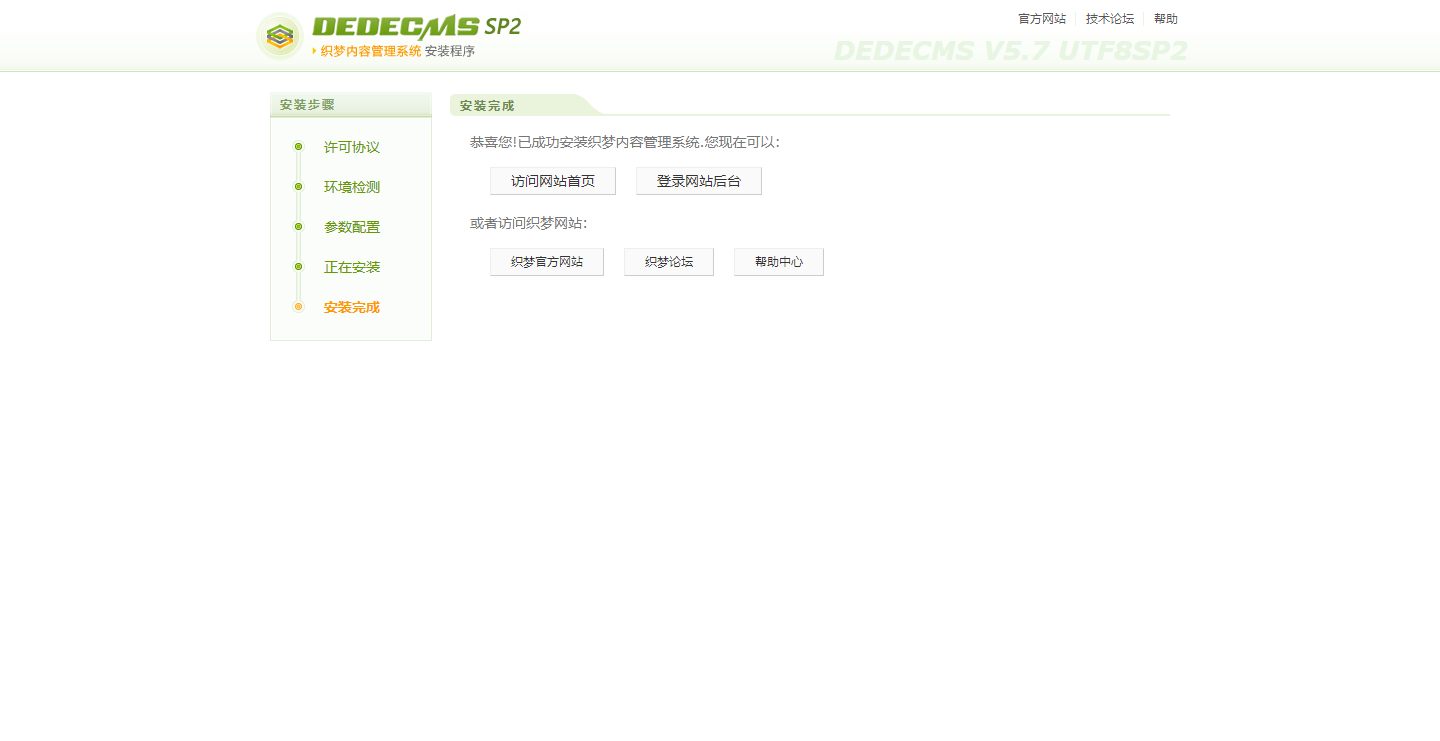Click the 帮助中心 button
This screenshot has width=1440, height=741.
coord(779,262)
